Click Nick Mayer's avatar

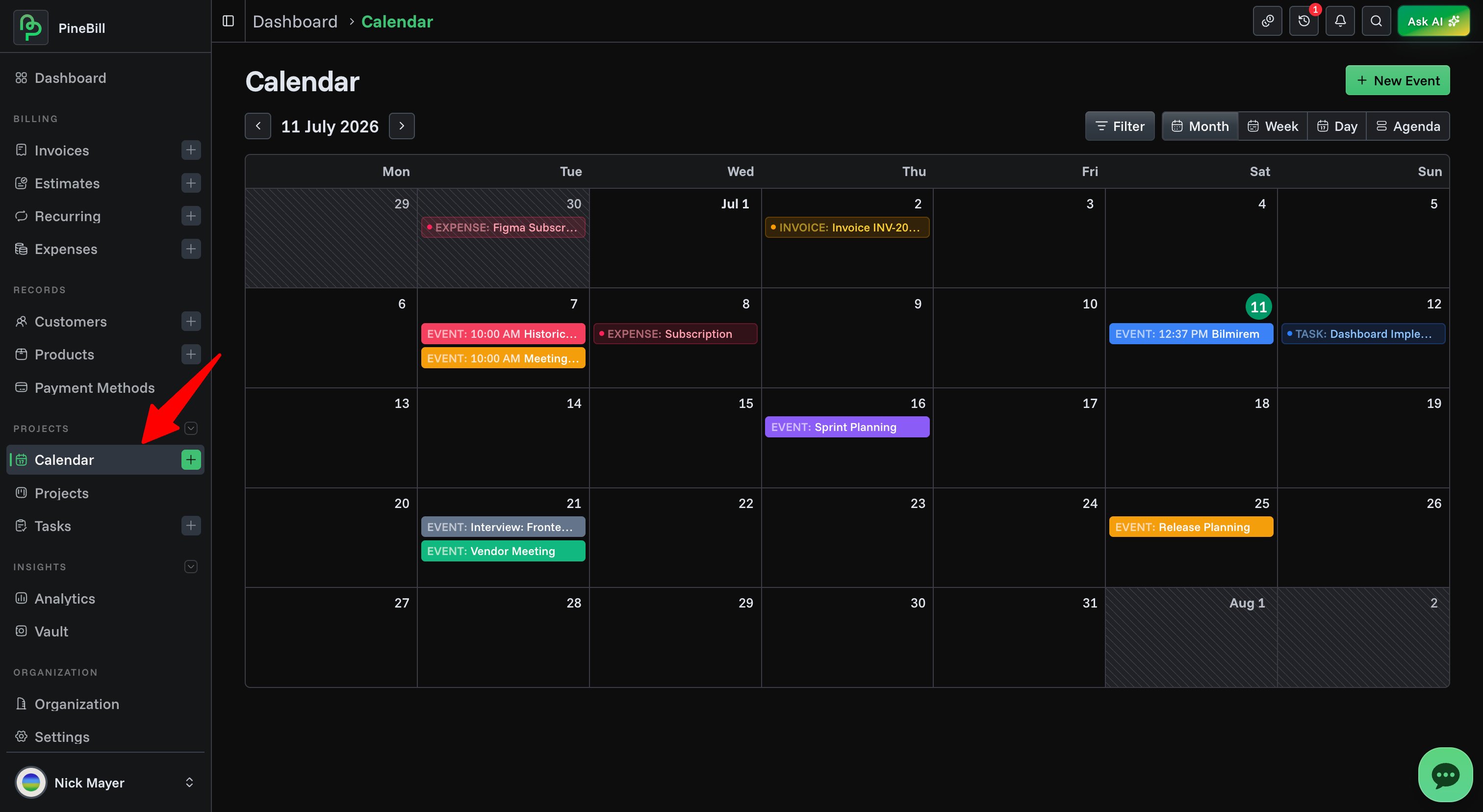coord(30,782)
